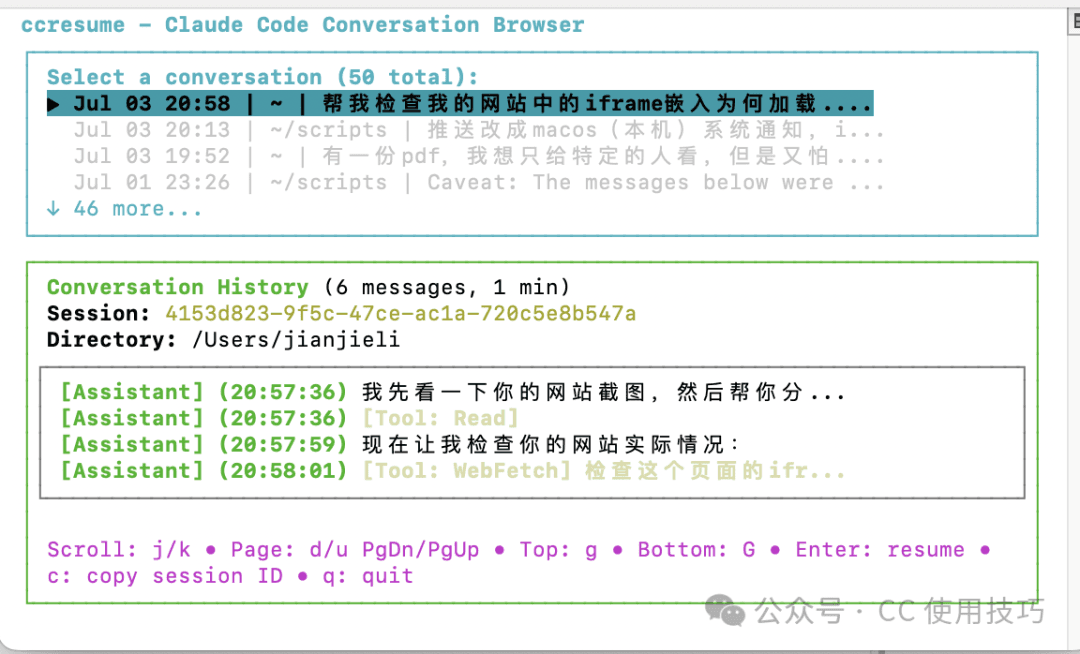Click the [Tool: Read] message line

coord(440,418)
